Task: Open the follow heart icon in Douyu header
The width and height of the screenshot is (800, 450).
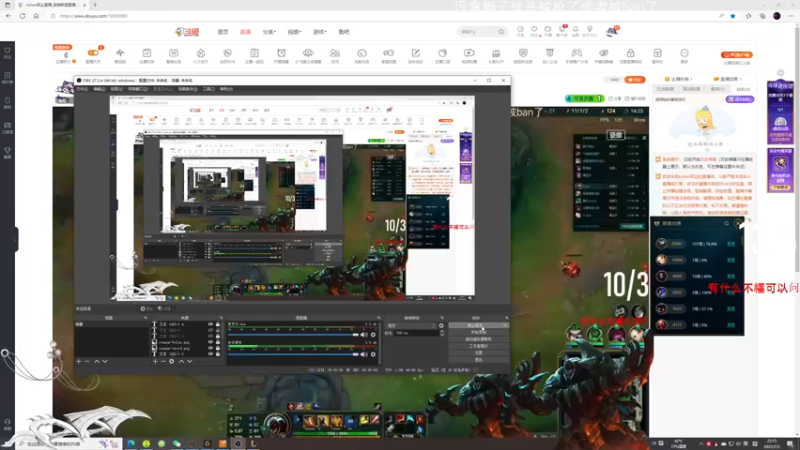Action: (x=534, y=30)
